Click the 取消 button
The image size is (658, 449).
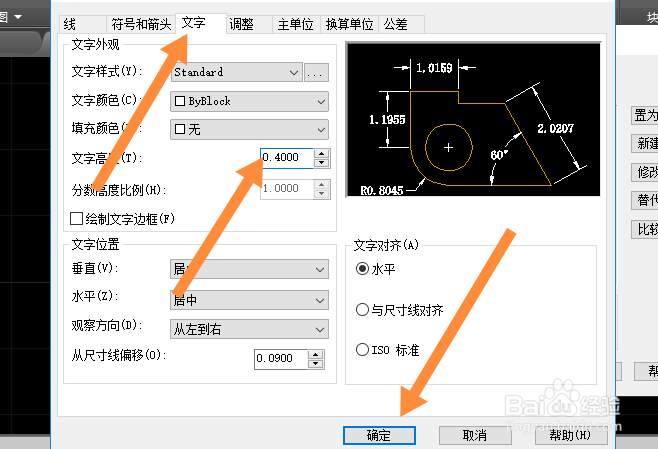475,436
